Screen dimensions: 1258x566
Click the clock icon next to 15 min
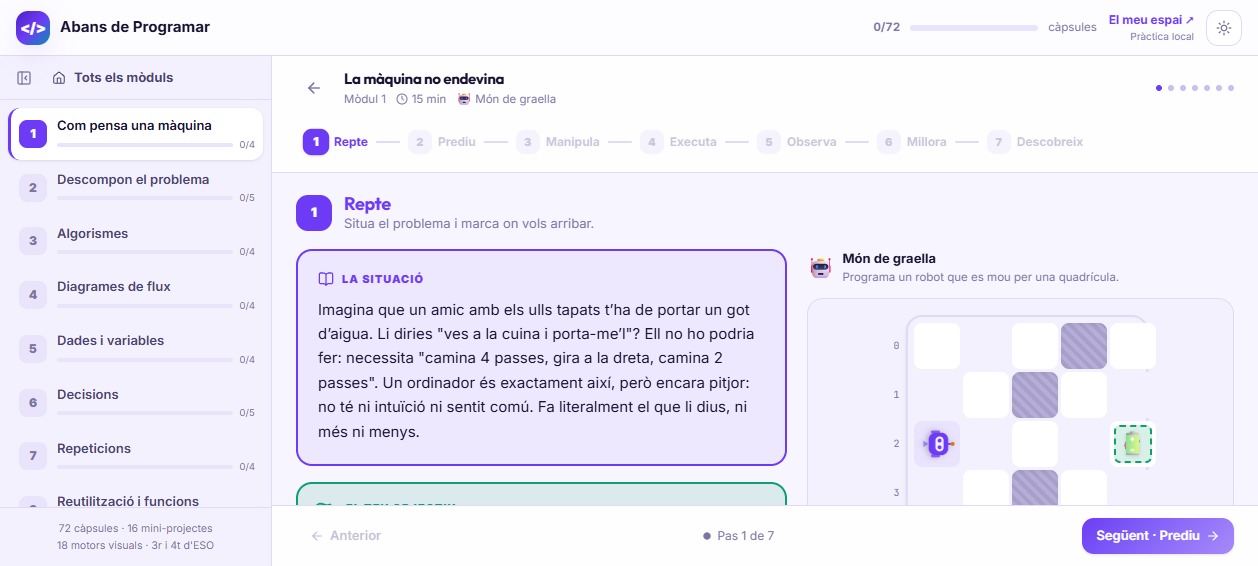[x=402, y=99]
